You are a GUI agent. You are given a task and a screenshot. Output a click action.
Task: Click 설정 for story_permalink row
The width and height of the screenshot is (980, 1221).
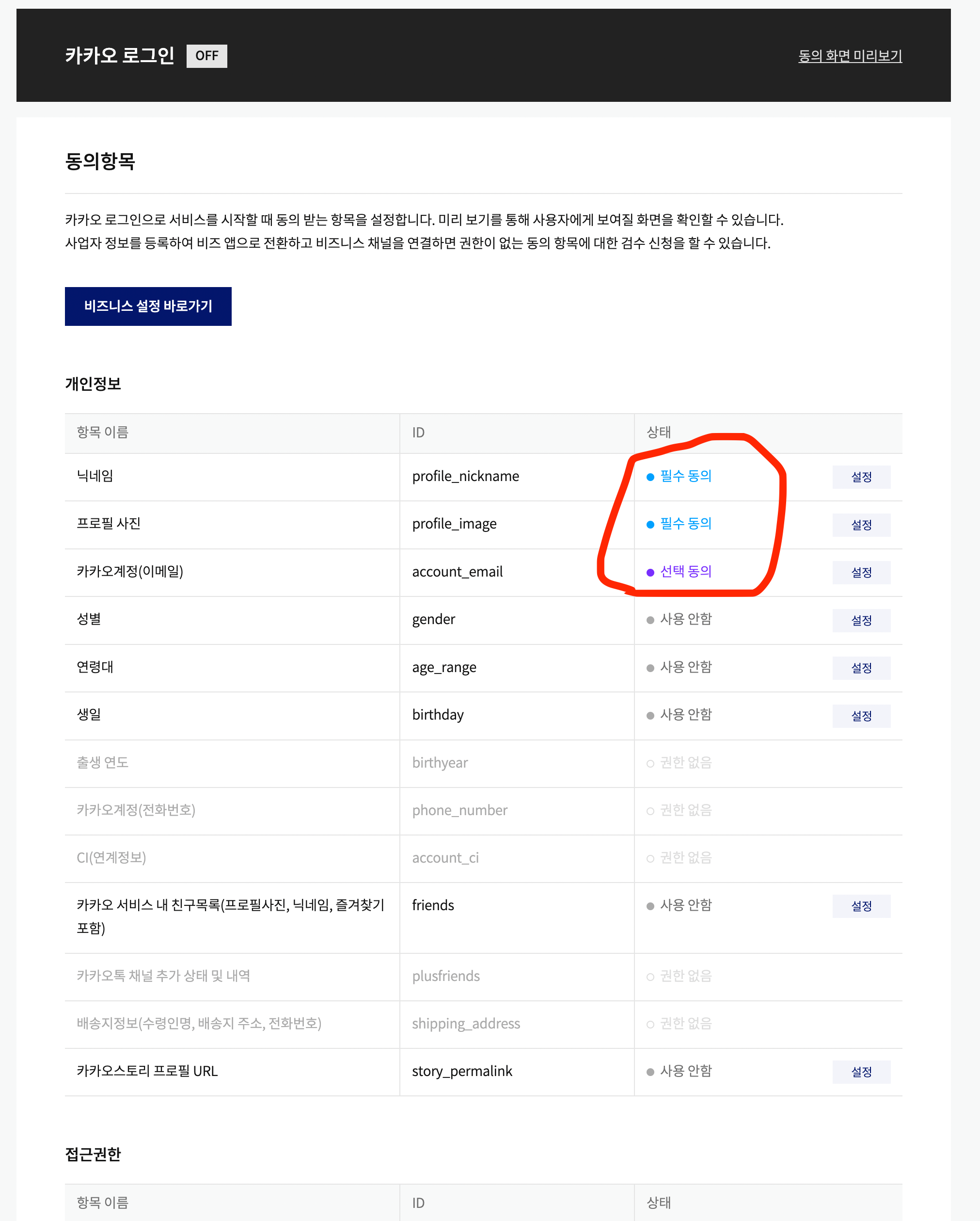tap(861, 1072)
